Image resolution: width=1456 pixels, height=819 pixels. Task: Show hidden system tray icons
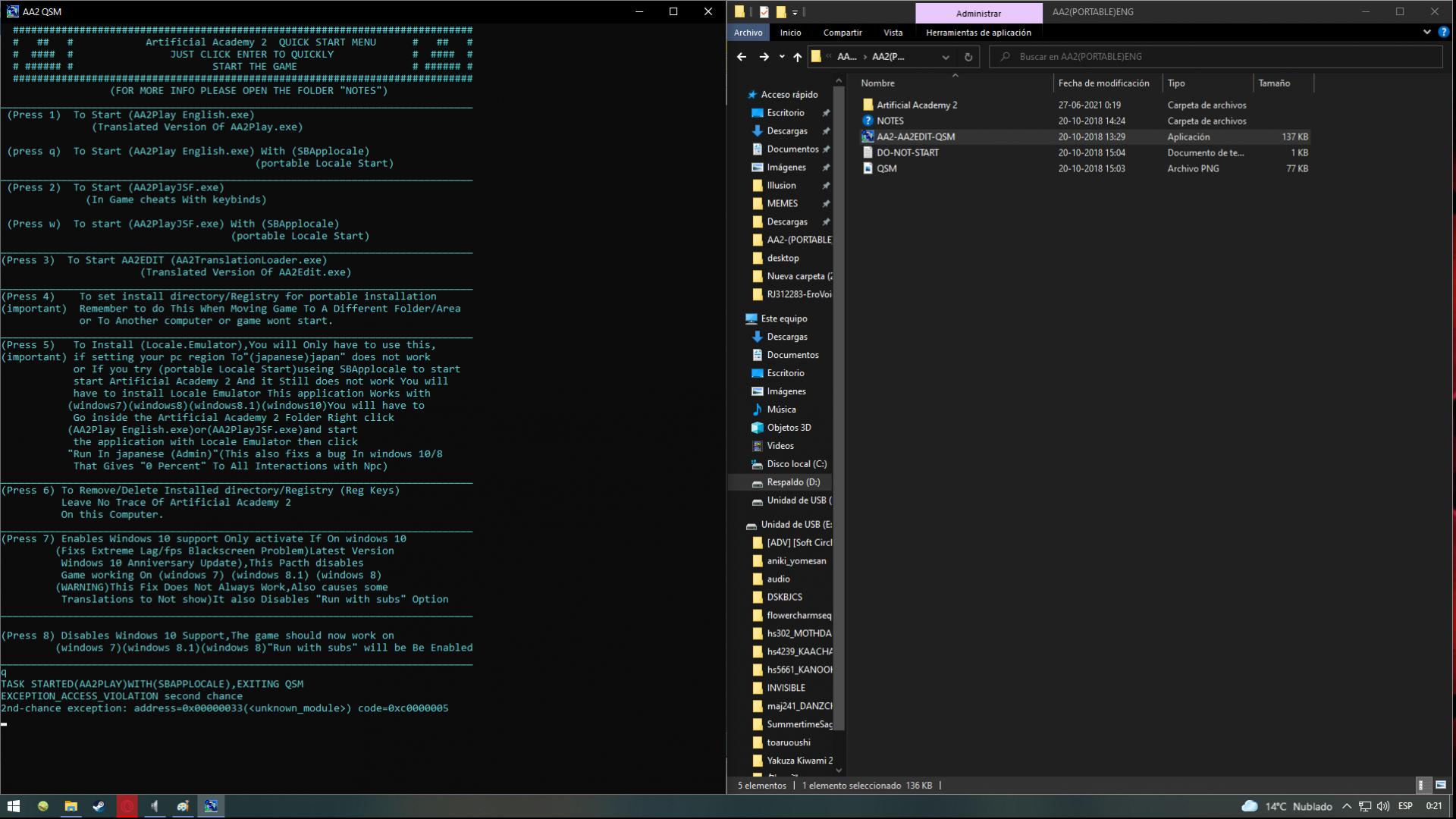tap(1347, 806)
